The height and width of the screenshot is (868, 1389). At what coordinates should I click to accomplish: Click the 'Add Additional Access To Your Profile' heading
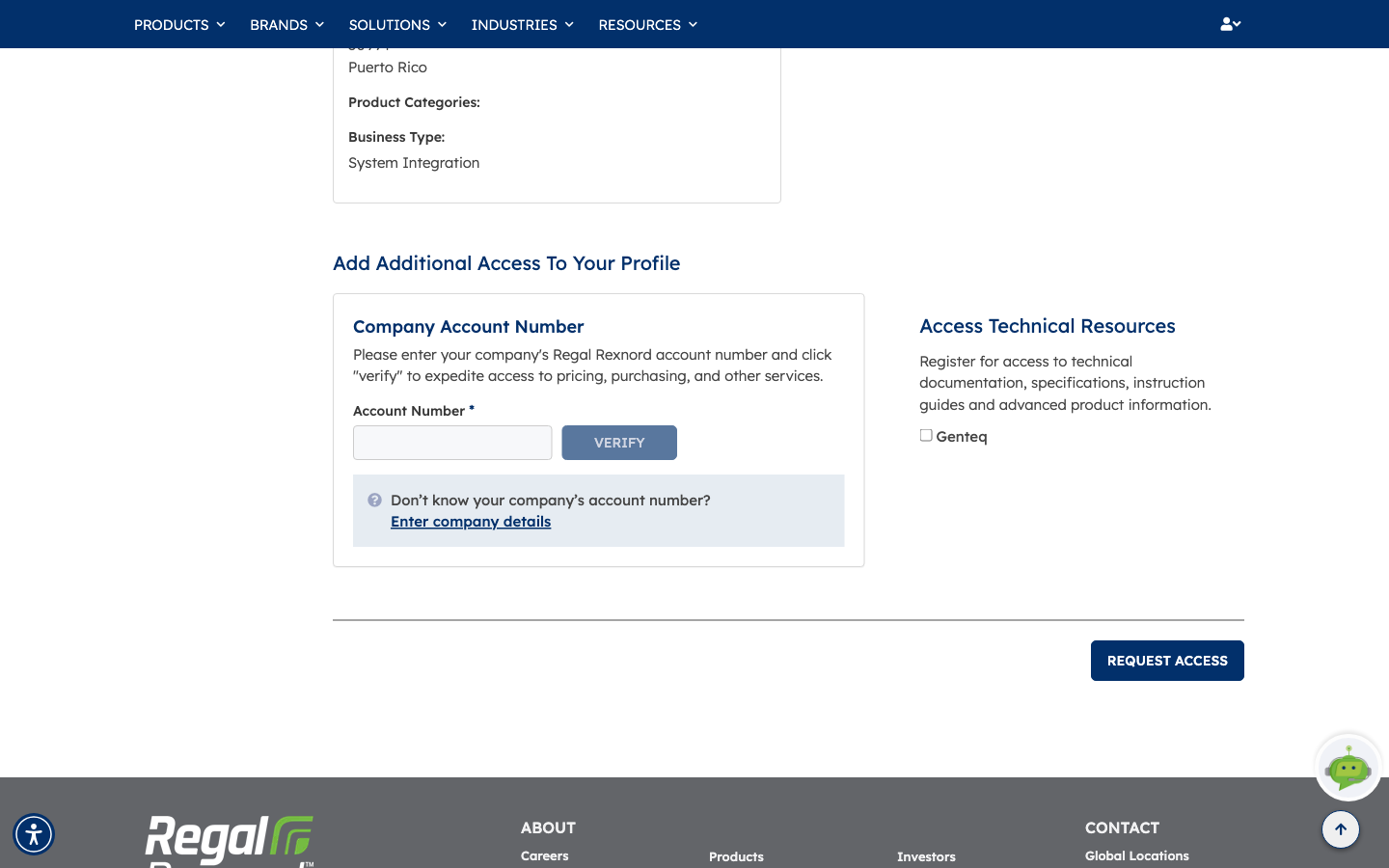[x=506, y=263]
